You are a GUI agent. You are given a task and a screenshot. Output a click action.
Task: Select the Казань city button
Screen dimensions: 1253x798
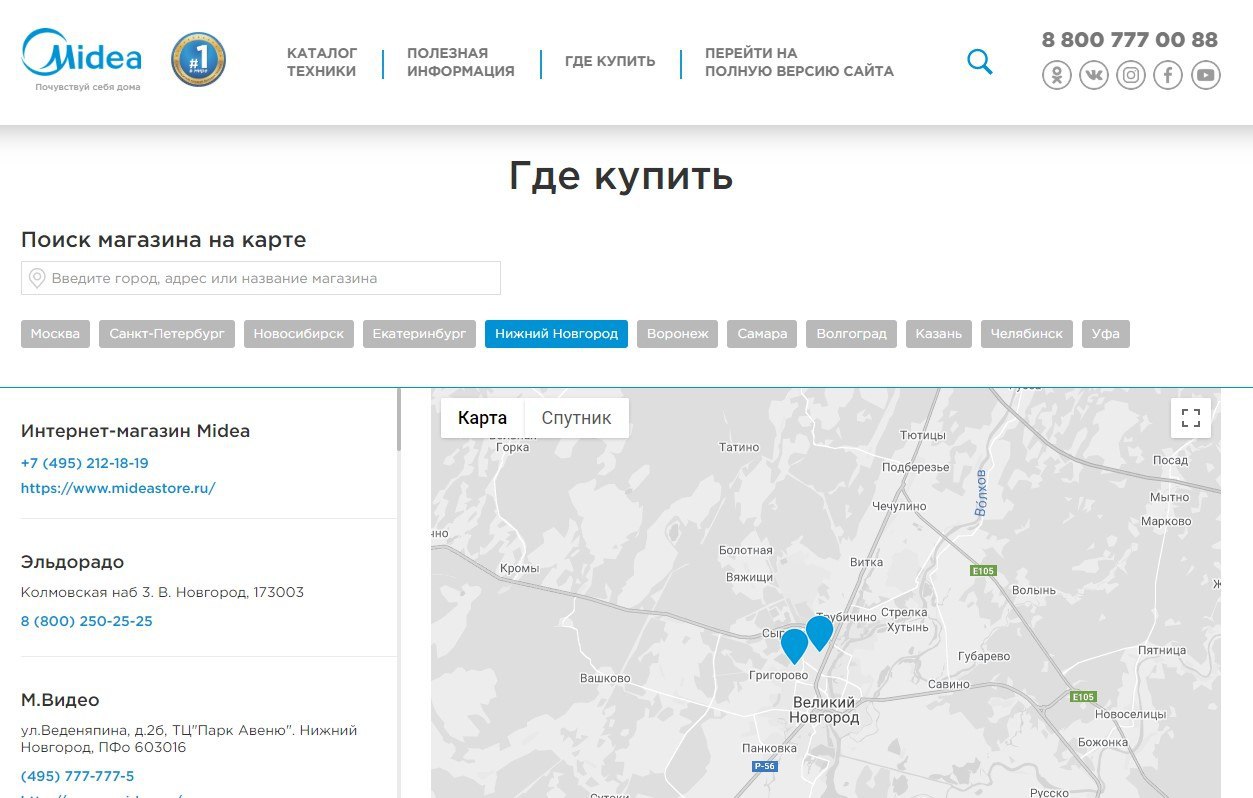click(938, 334)
